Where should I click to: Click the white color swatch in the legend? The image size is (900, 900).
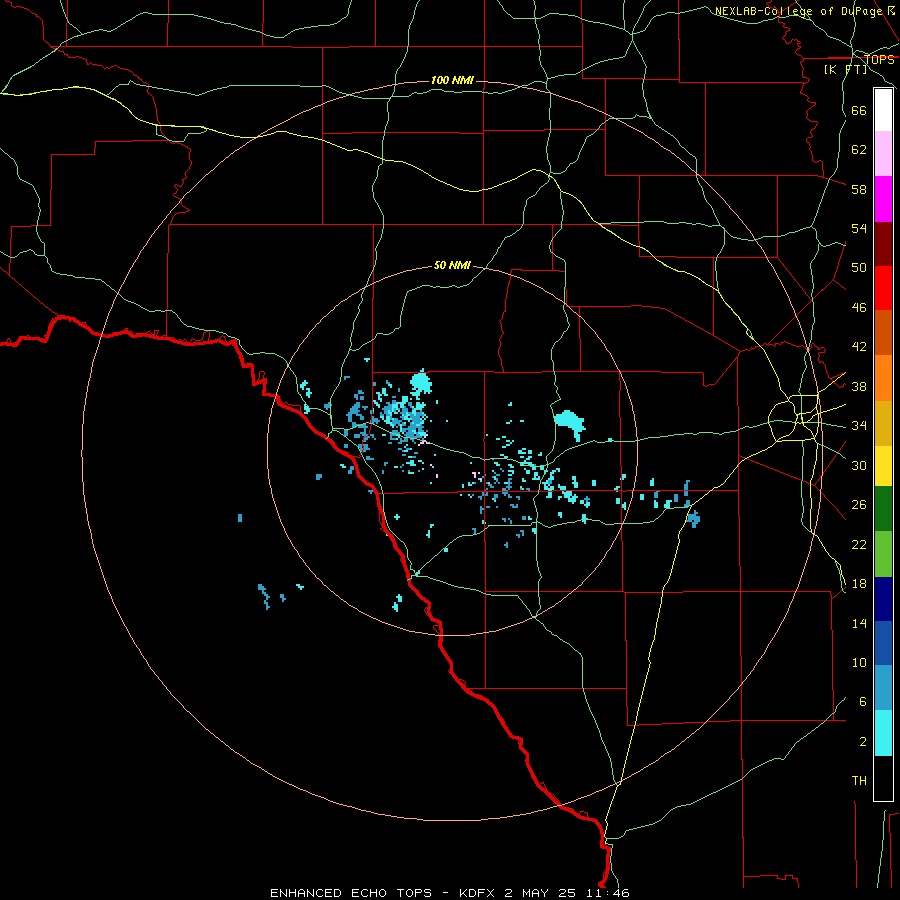point(883,110)
